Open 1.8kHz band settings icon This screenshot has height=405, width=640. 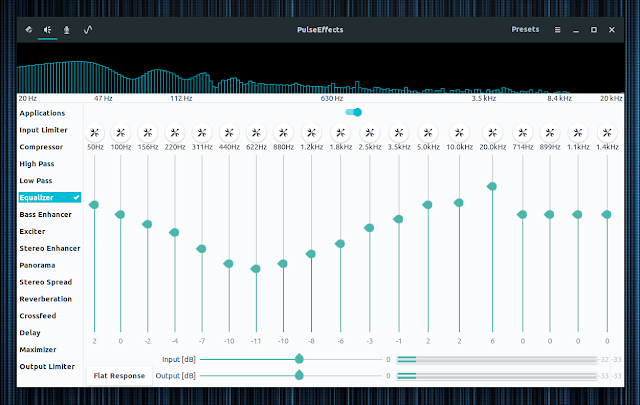click(x=340, y=133)
